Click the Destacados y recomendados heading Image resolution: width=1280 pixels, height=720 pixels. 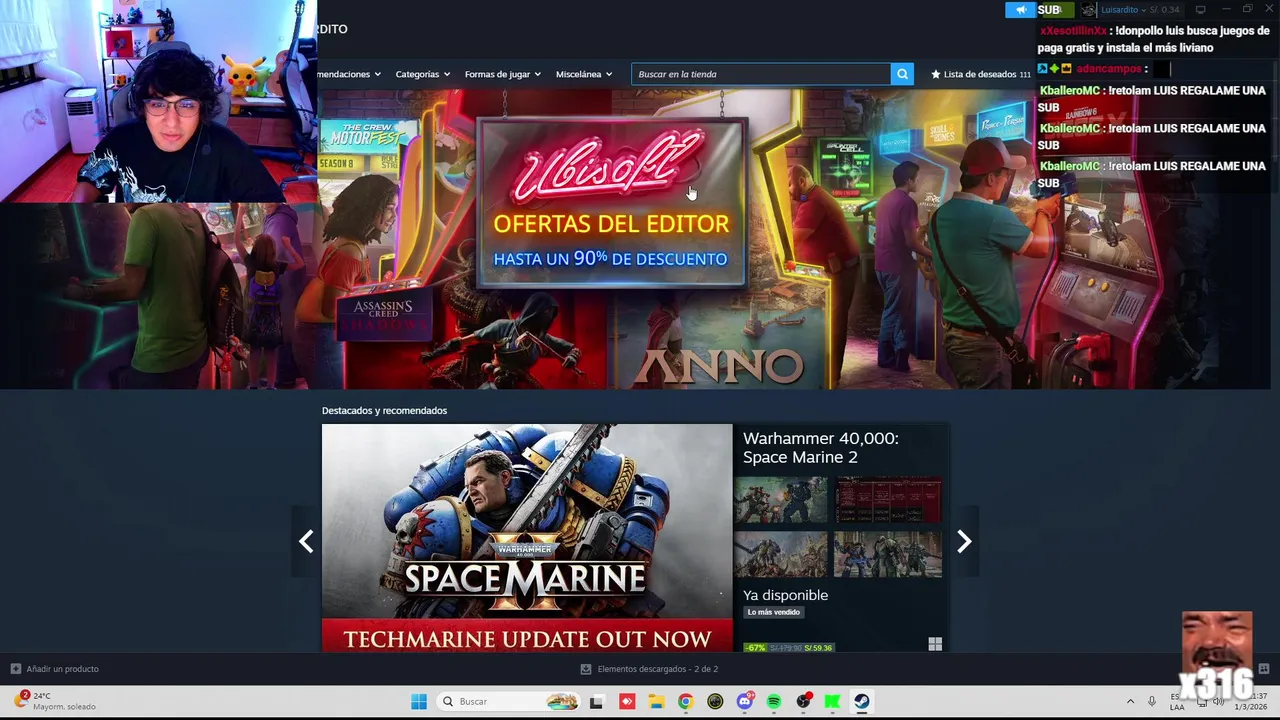[x=384, y=411]
